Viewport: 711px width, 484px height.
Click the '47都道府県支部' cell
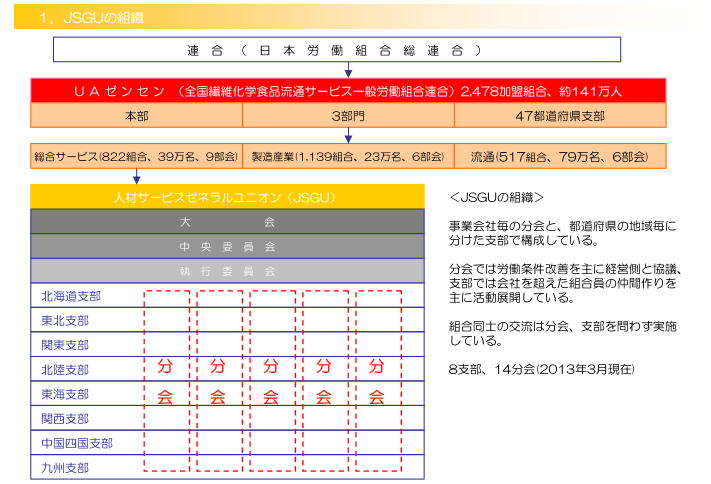pos(560,116)
